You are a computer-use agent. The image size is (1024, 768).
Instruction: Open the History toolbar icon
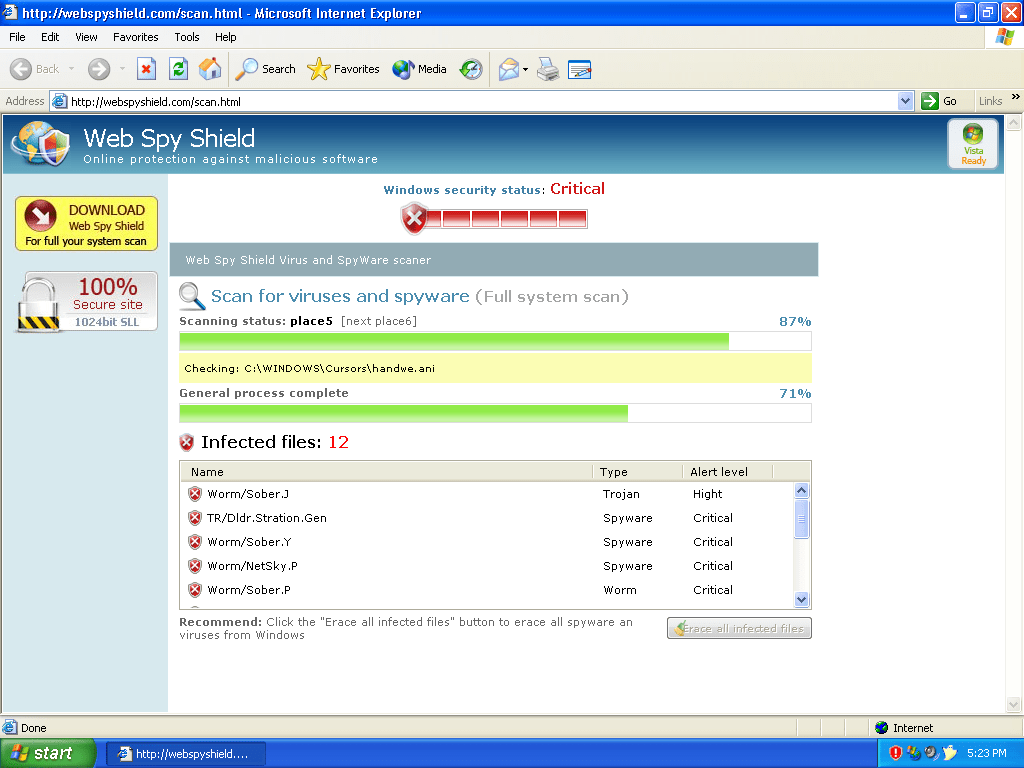coord(471,69)
